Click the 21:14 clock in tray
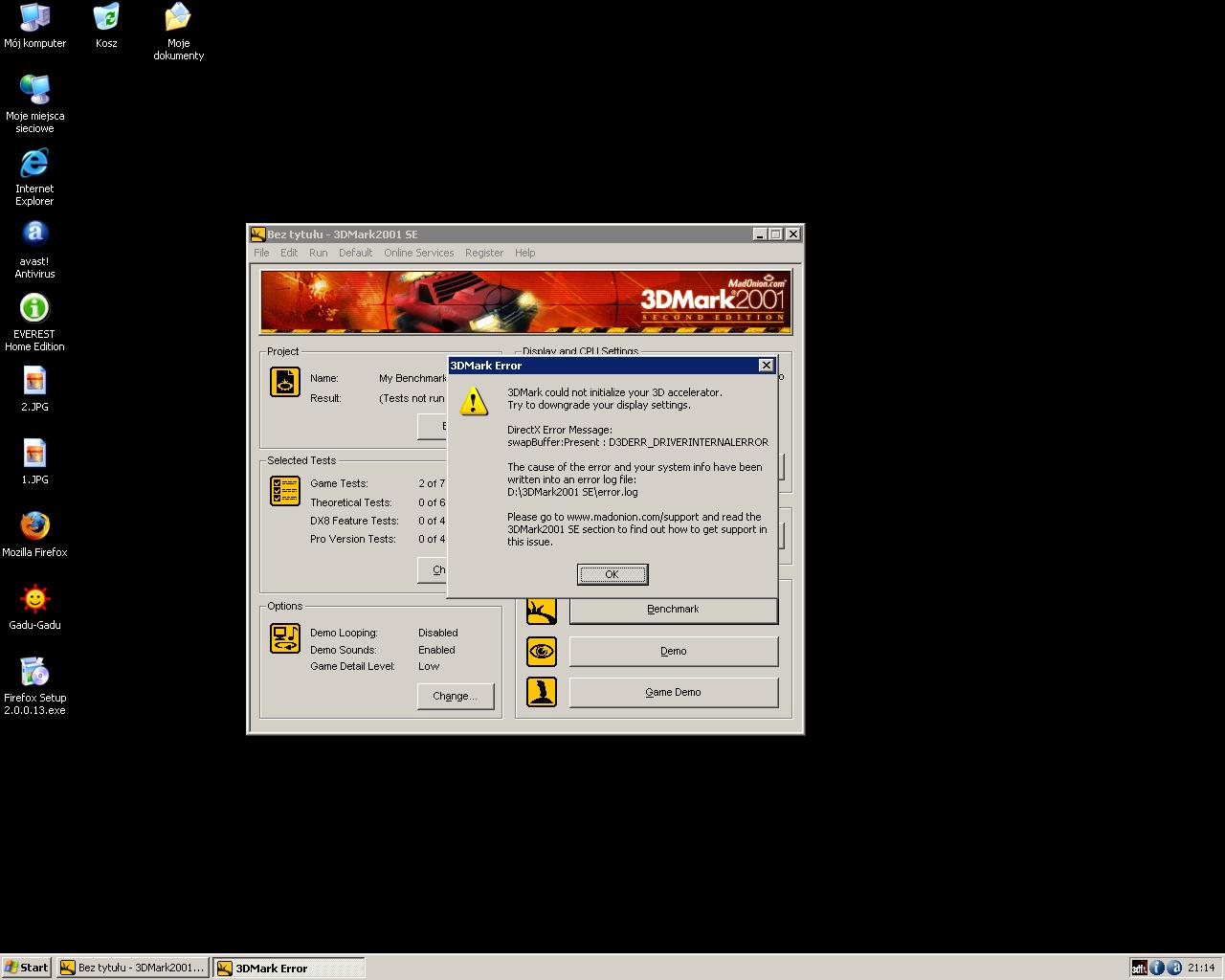 click(x=1201, y=968)
